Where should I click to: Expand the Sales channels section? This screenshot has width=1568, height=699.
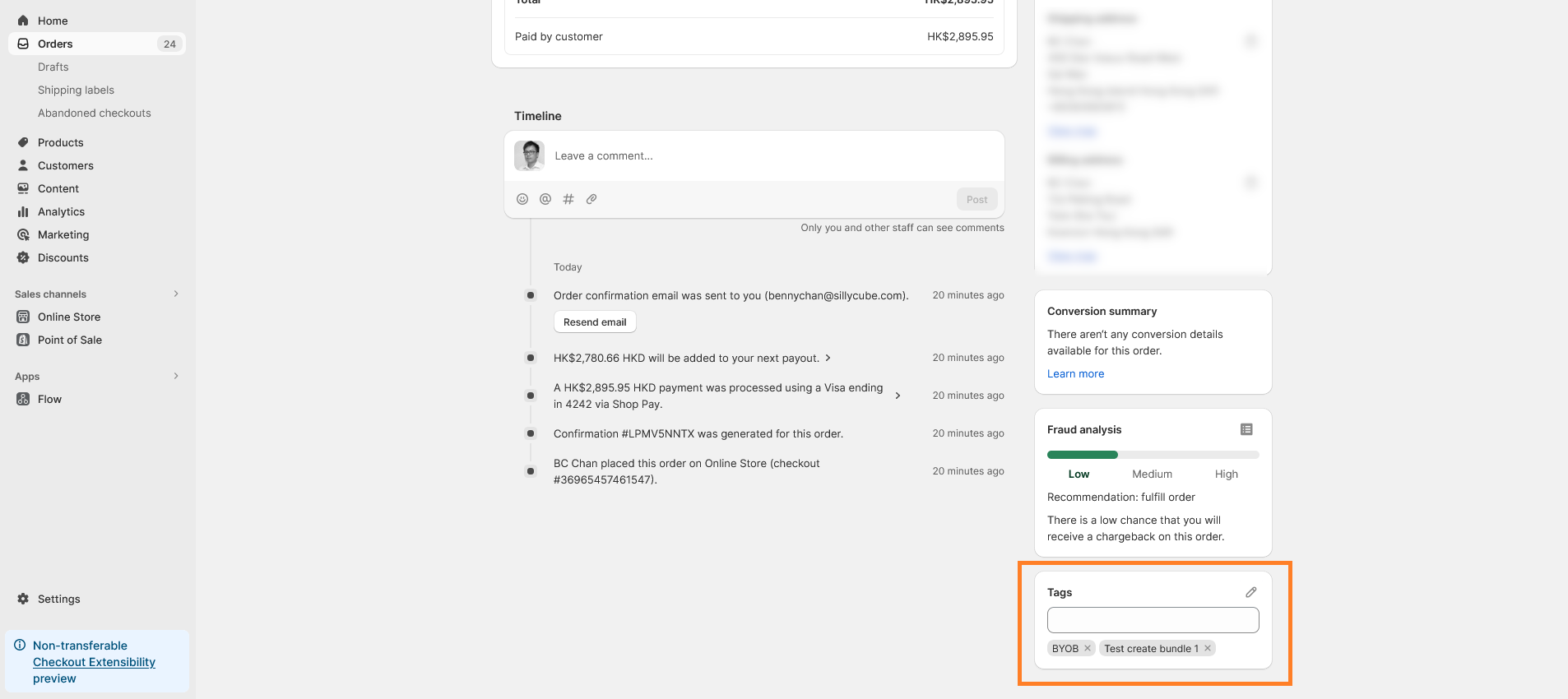(176, 294)
